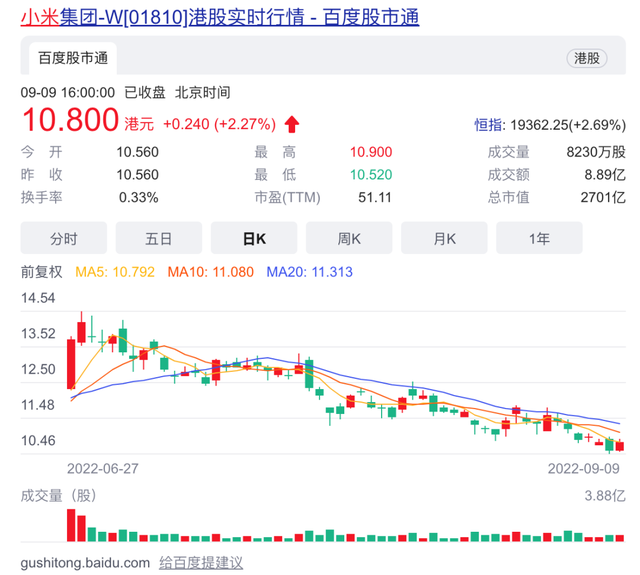Click the timestamp 09-09 16:00:00
Screen dimensions: 640x575
tap(68, 93)
